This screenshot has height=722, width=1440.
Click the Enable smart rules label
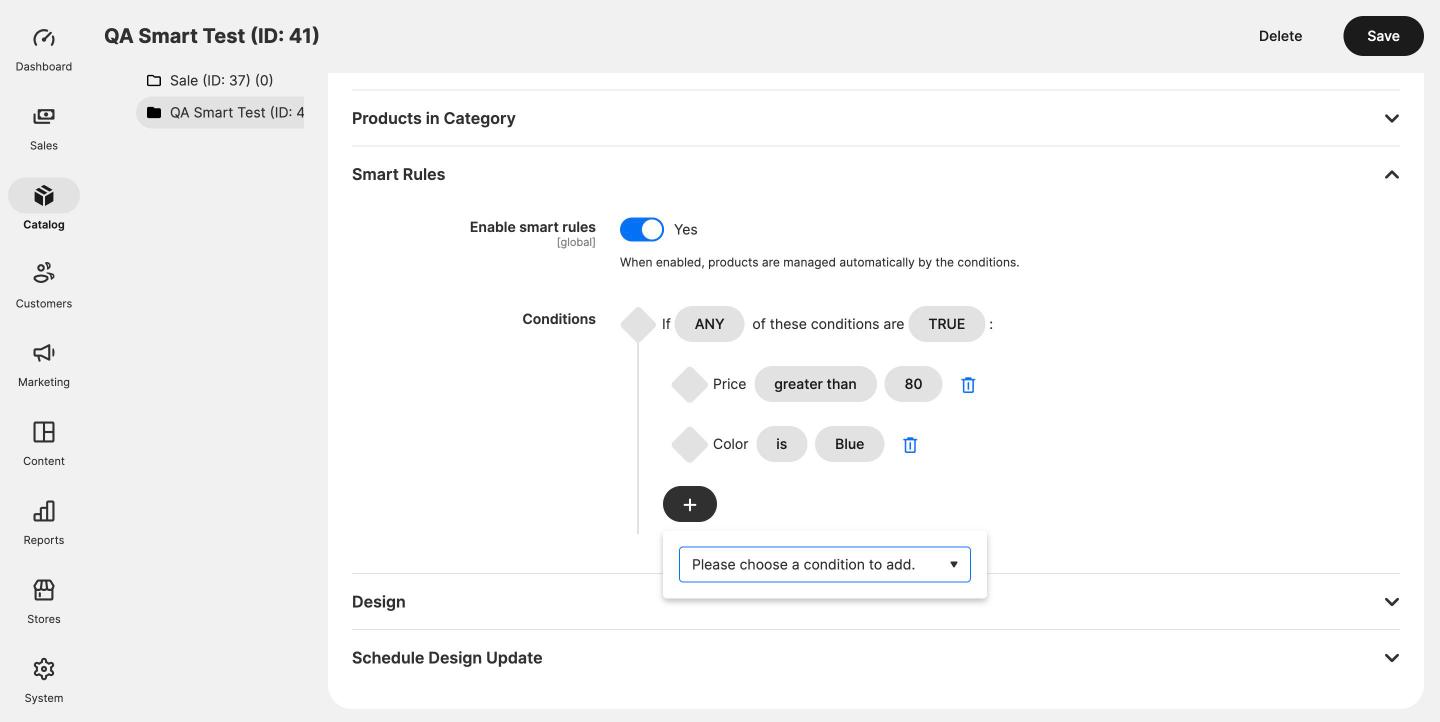pyautogui.click(x=533, y=227)
